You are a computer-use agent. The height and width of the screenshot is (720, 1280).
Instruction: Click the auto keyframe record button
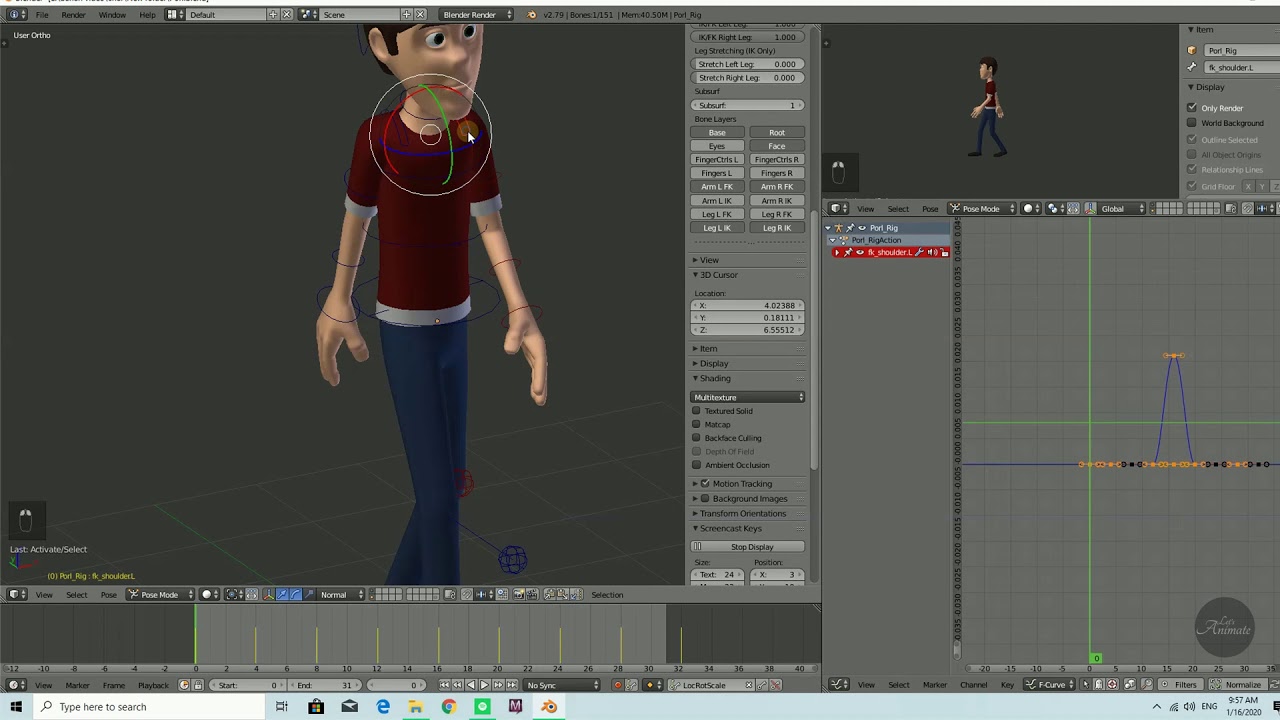point(617,685)
